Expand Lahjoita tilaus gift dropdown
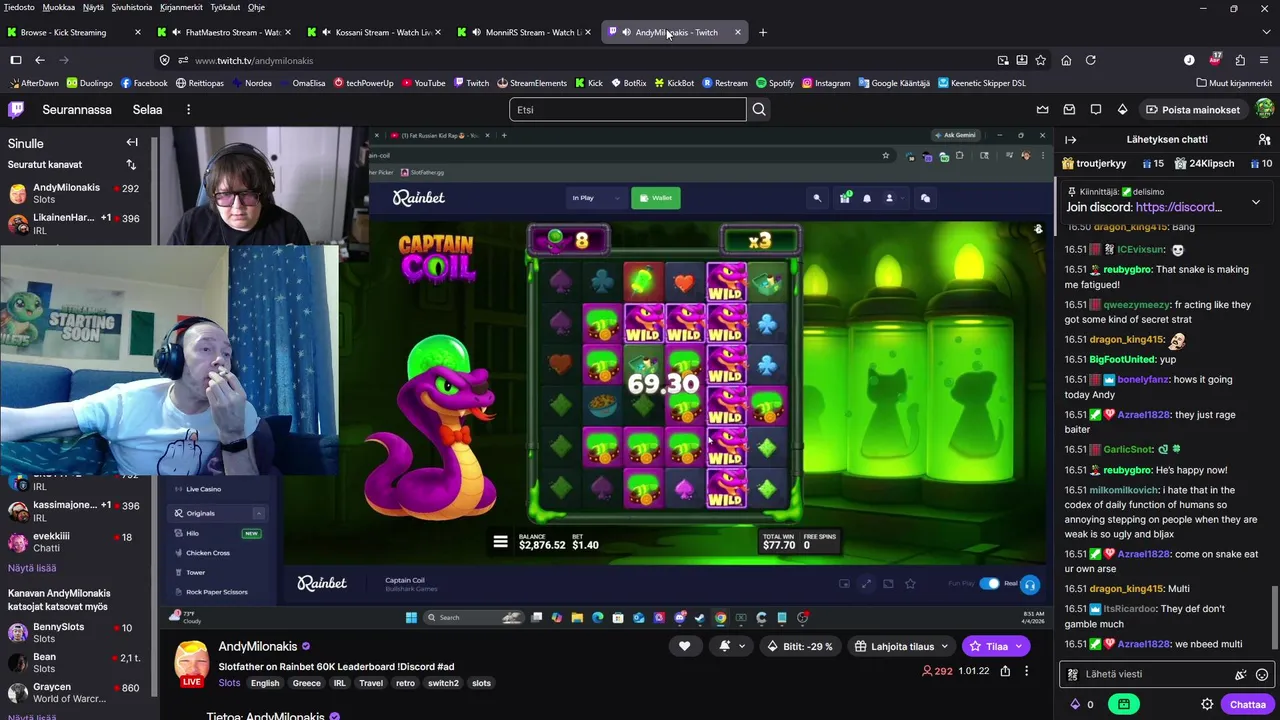This screenshot has height=720, width=1280. [902, 646]
